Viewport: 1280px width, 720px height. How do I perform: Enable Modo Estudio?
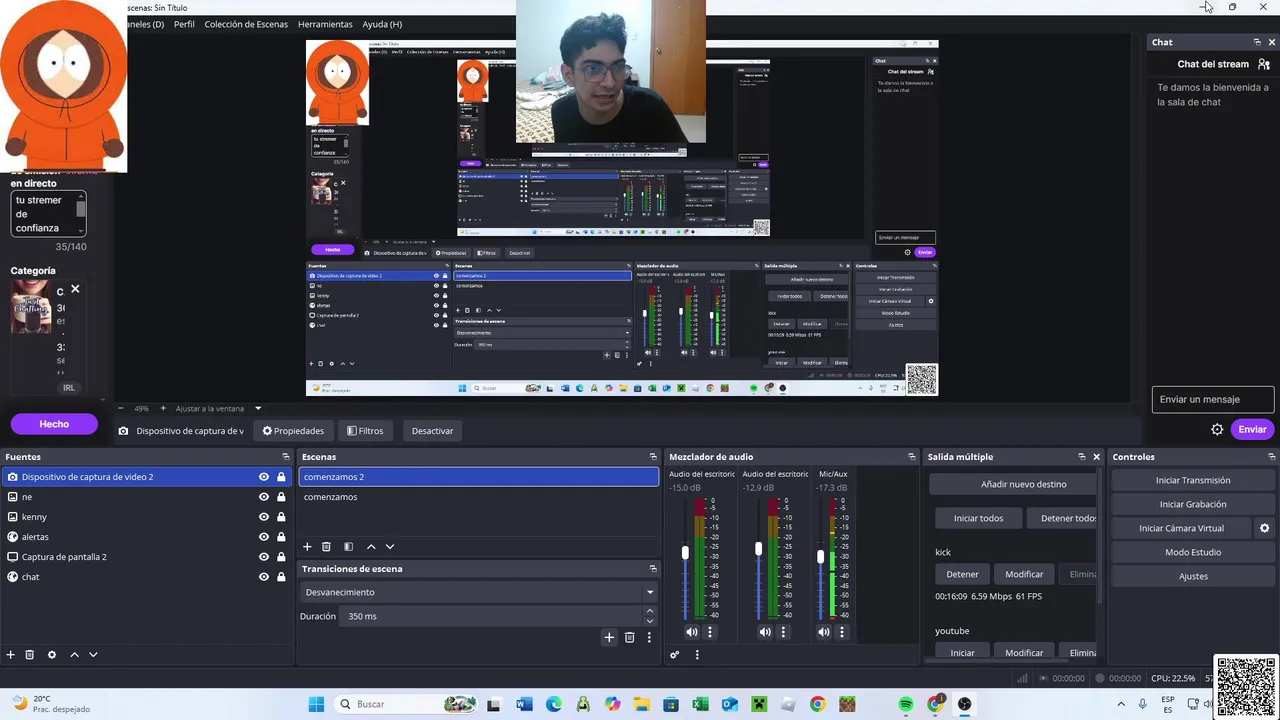coord(1193,552)
